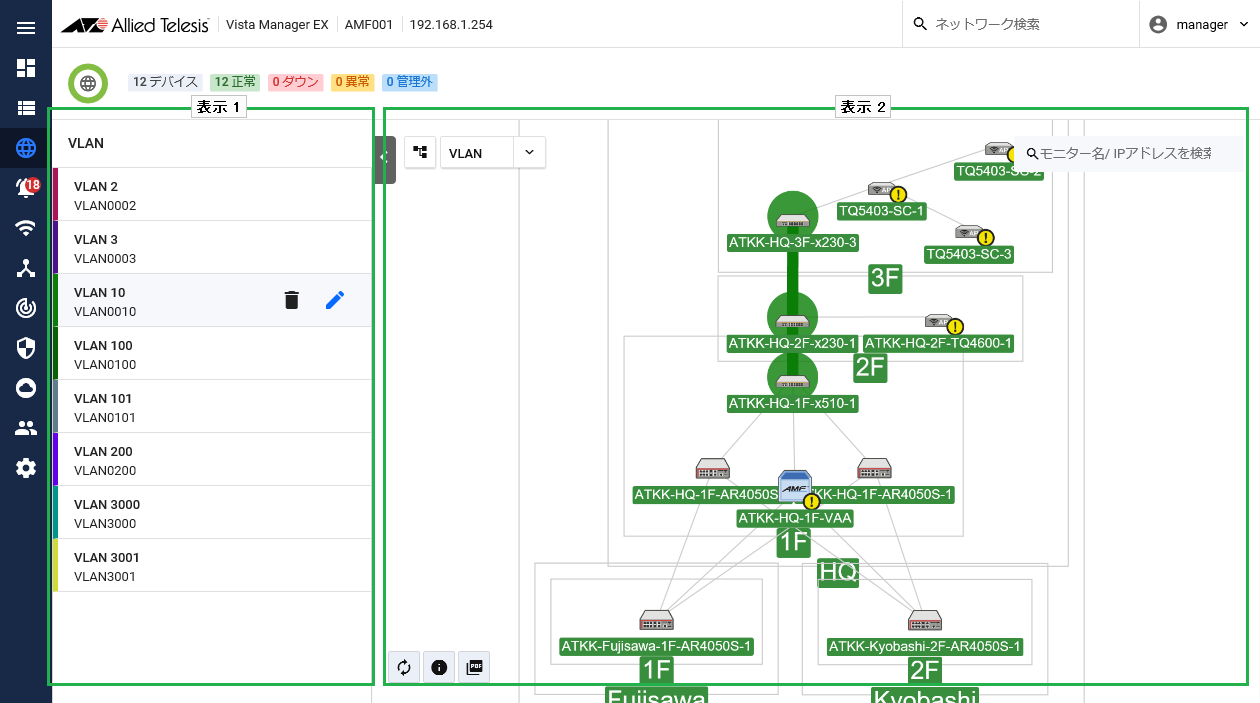The height and width of the screenshot is (703, 1260).
Task: Export the map as PDF
Action: coord(475,667)
